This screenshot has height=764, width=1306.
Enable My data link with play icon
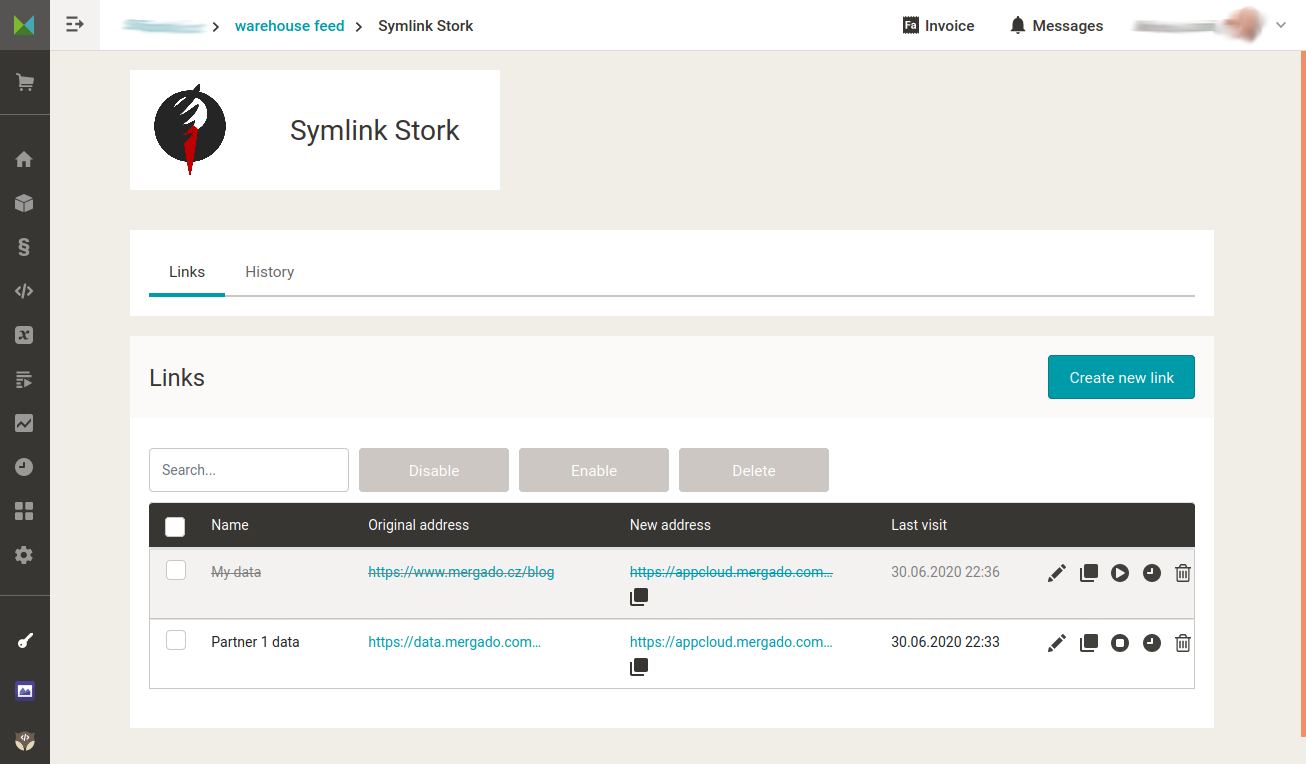(1120, 573)
